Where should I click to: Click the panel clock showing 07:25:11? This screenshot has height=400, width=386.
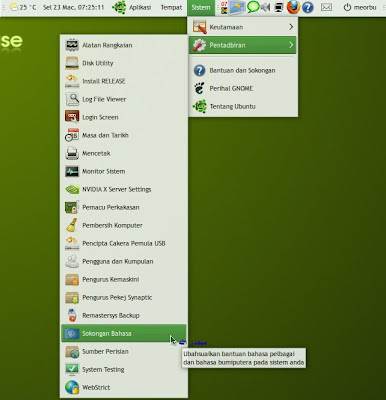(73, 7)
